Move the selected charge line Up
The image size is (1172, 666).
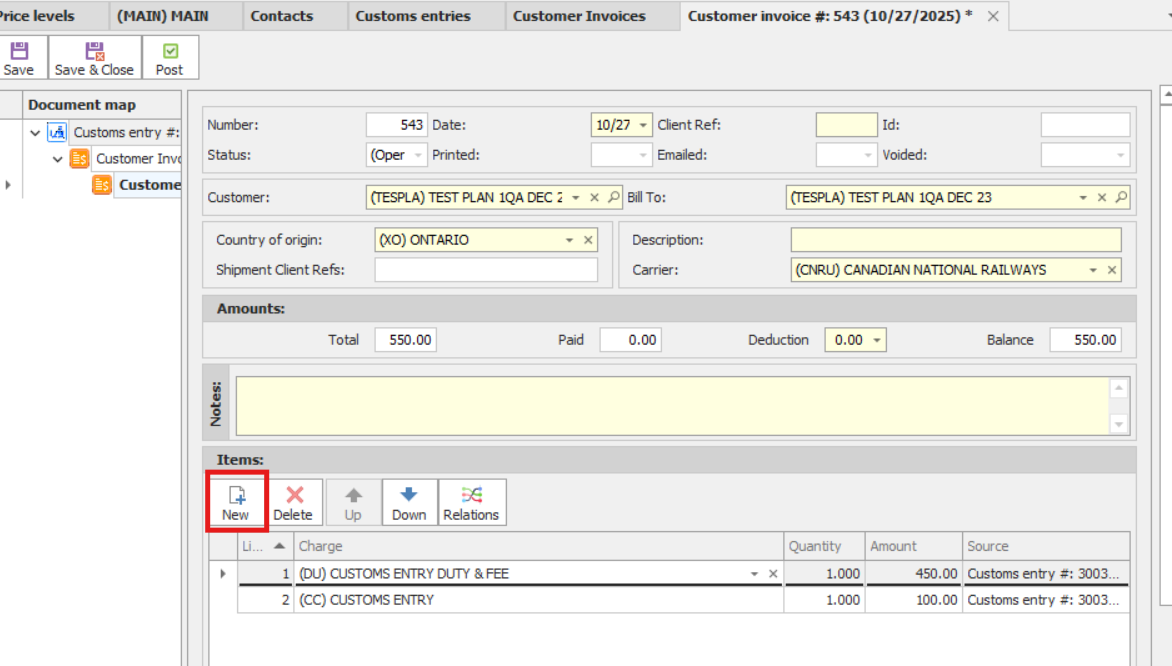pyautogui.click(x=353, y=501)
